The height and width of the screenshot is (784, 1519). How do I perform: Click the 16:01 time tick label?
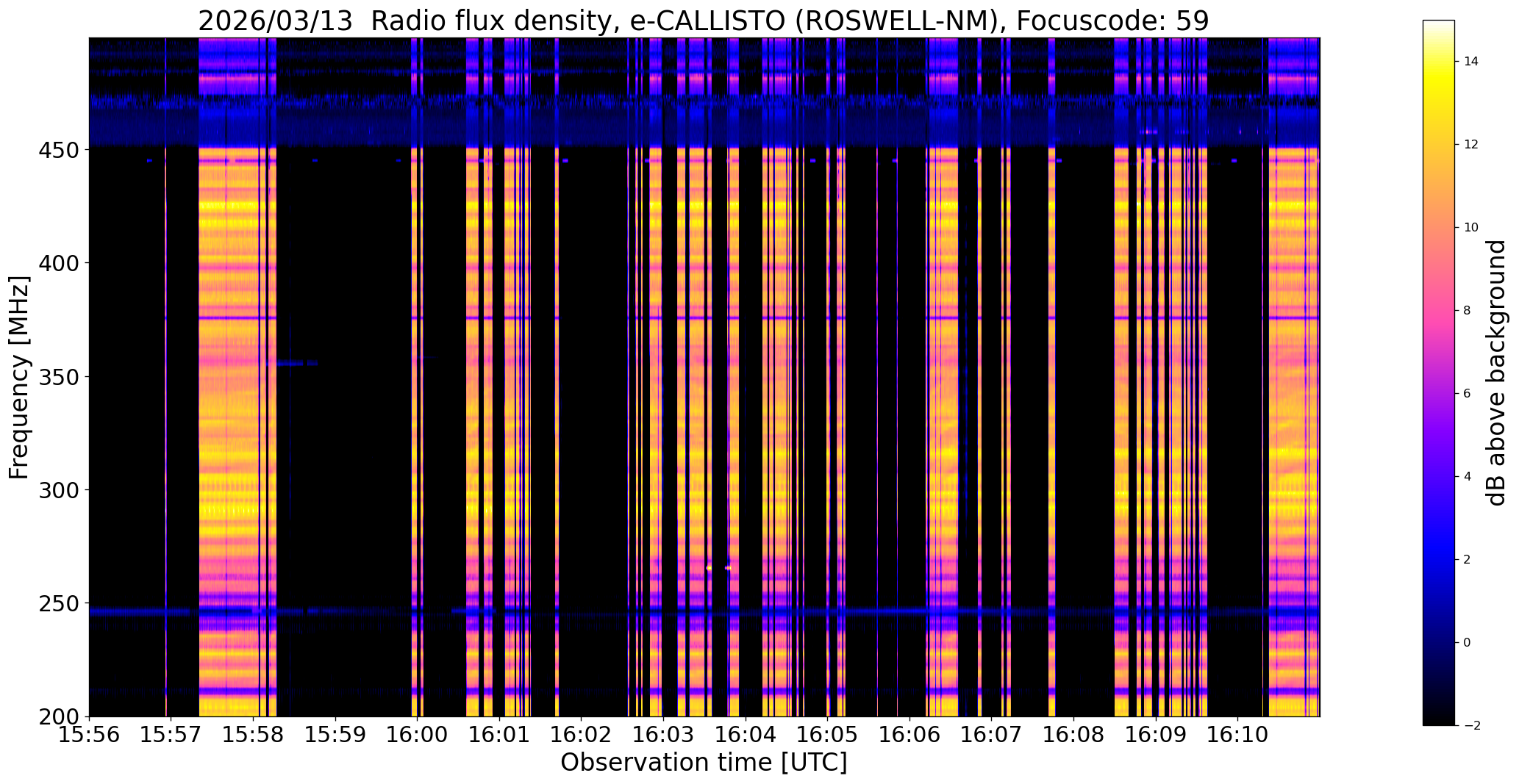499,733
